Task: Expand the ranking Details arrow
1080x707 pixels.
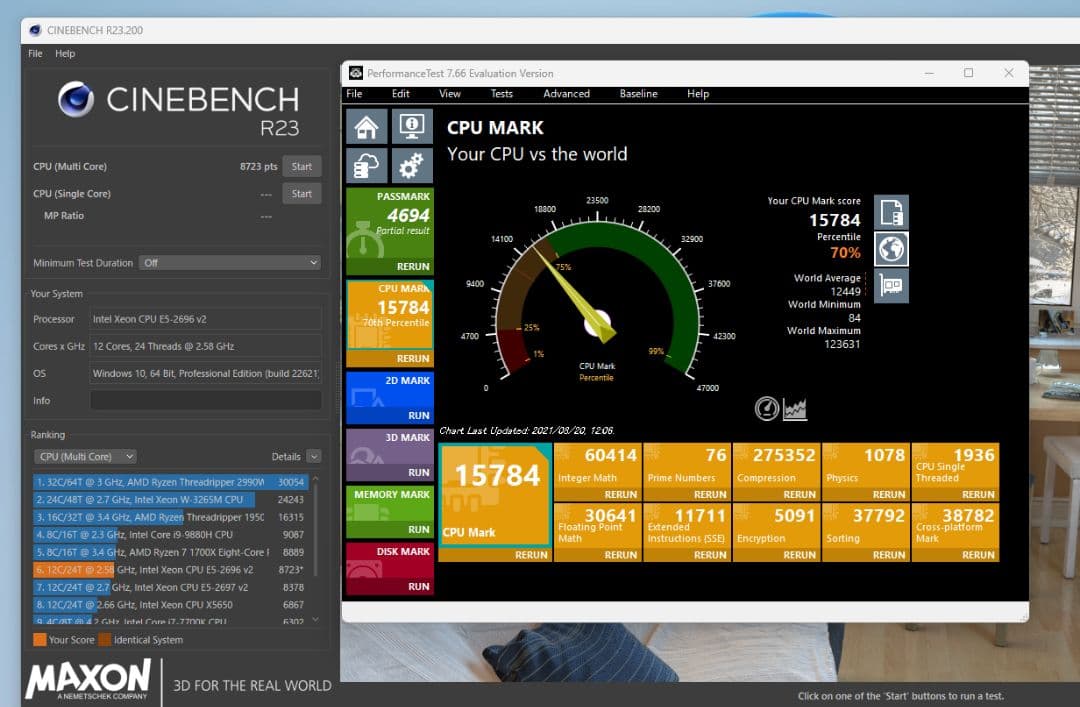Action: click(x=314, y=456)
